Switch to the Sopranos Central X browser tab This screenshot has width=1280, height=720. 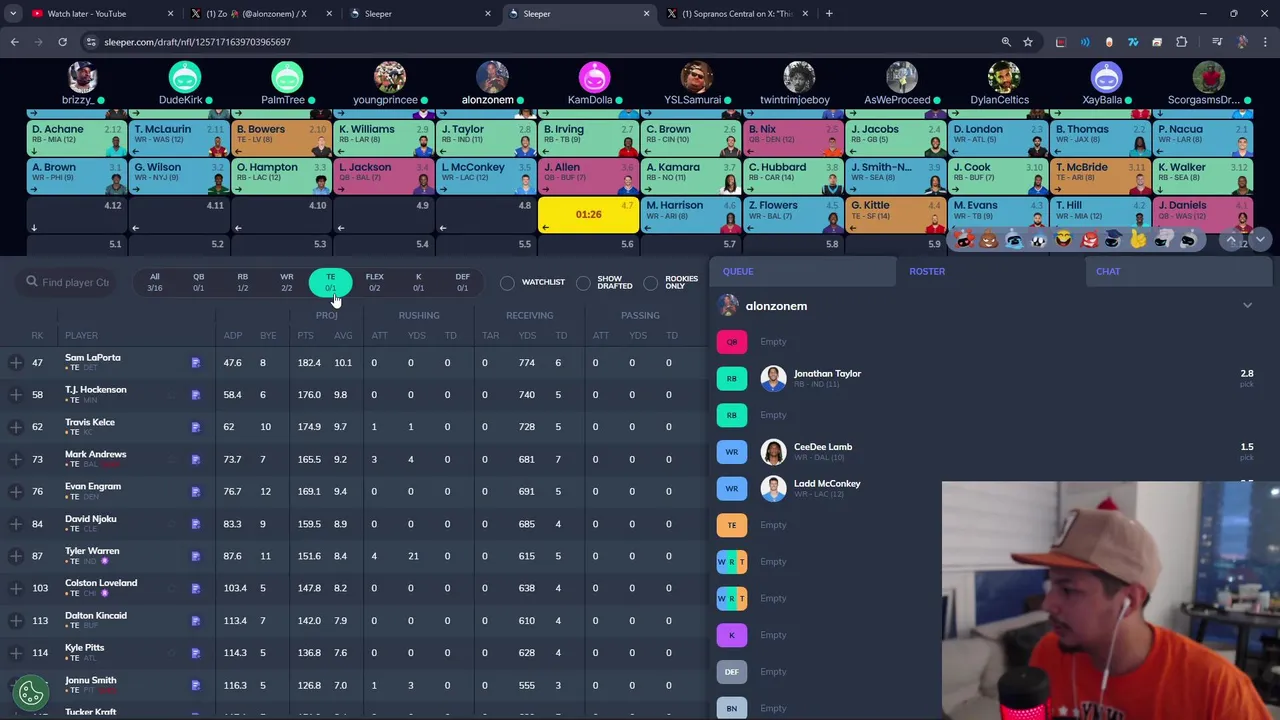click(738, 14)
